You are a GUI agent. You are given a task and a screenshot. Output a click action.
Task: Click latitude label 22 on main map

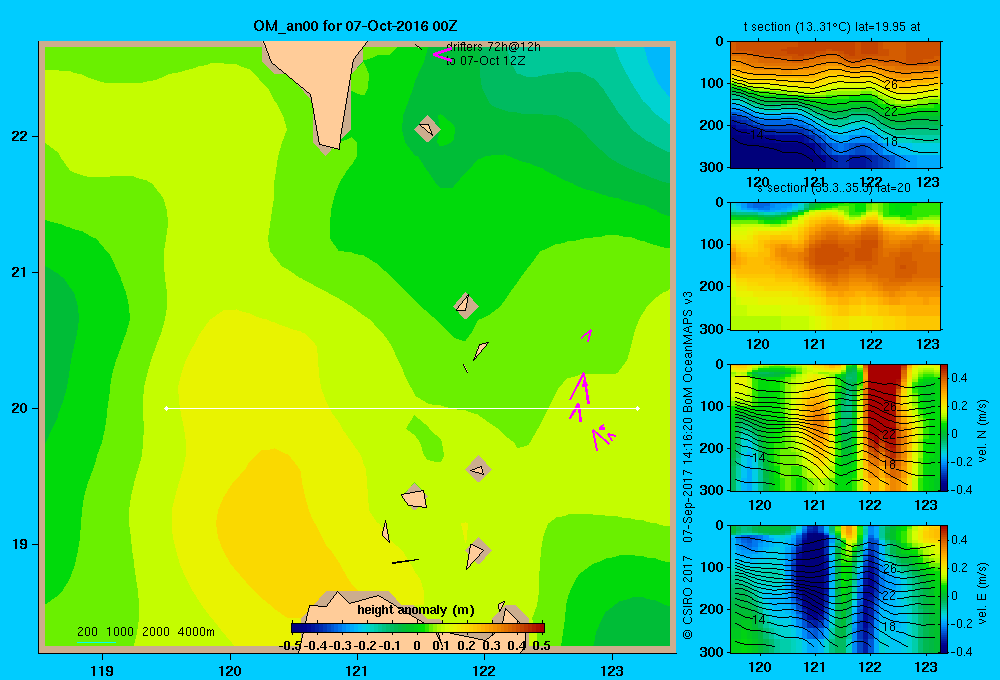tap(20, 137)
